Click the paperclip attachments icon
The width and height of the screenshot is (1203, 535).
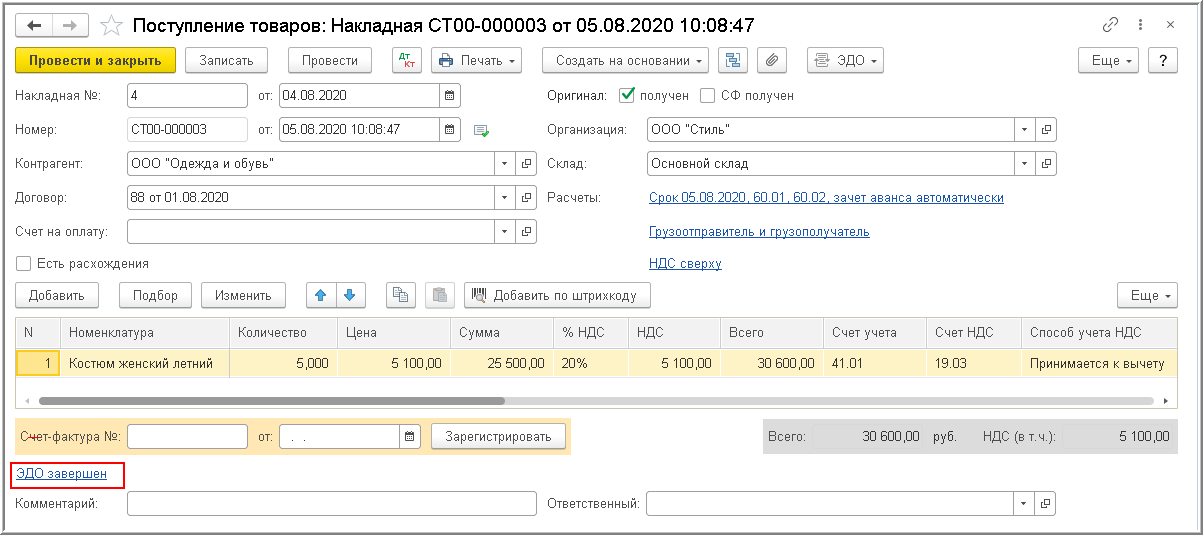771,60
